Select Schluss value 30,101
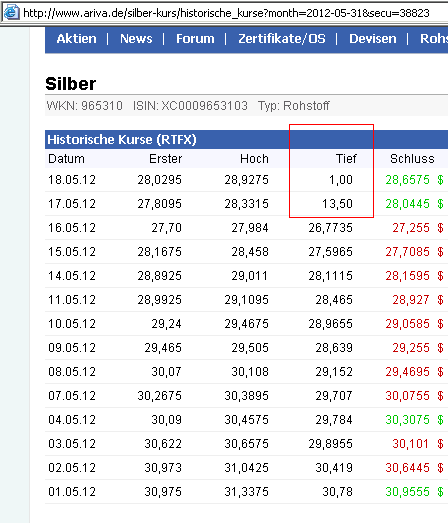The image size is (448, 523). coord(410,444)
